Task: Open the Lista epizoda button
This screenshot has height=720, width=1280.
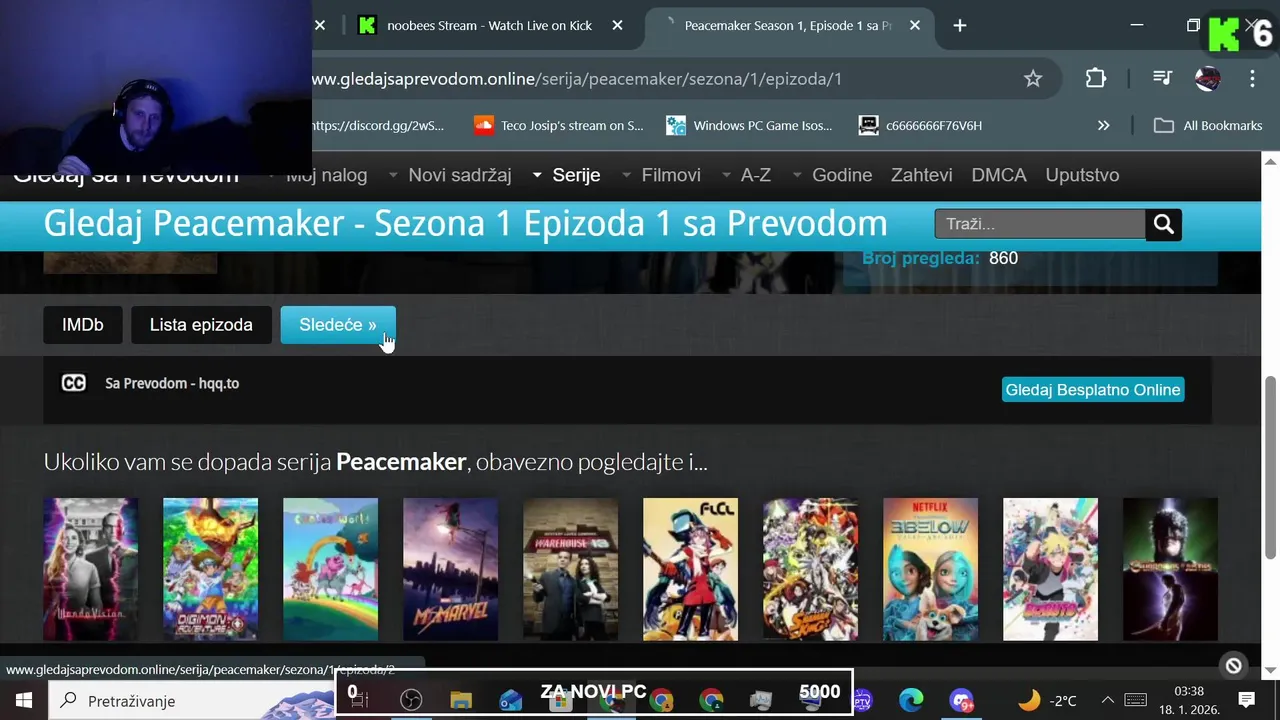Action: pos(201,325)
